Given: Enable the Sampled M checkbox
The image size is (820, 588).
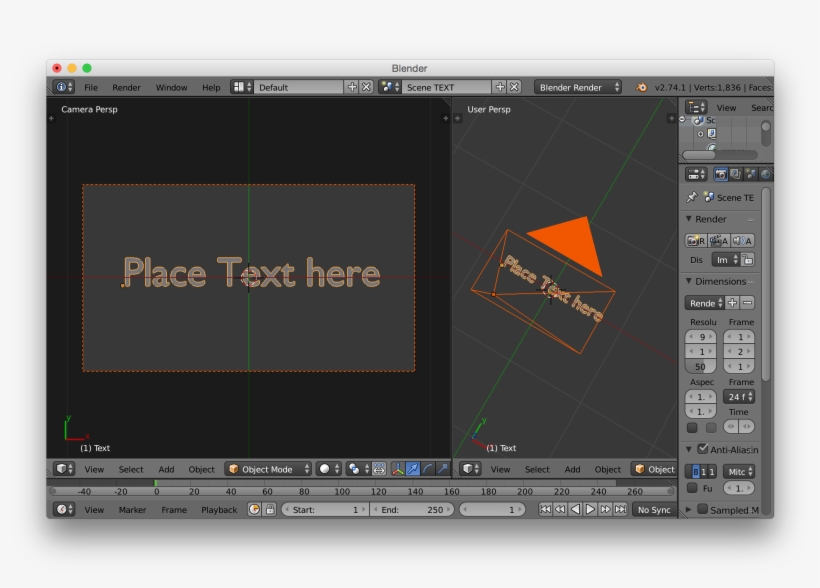Looking at the screenshot, I should point(703,509).
